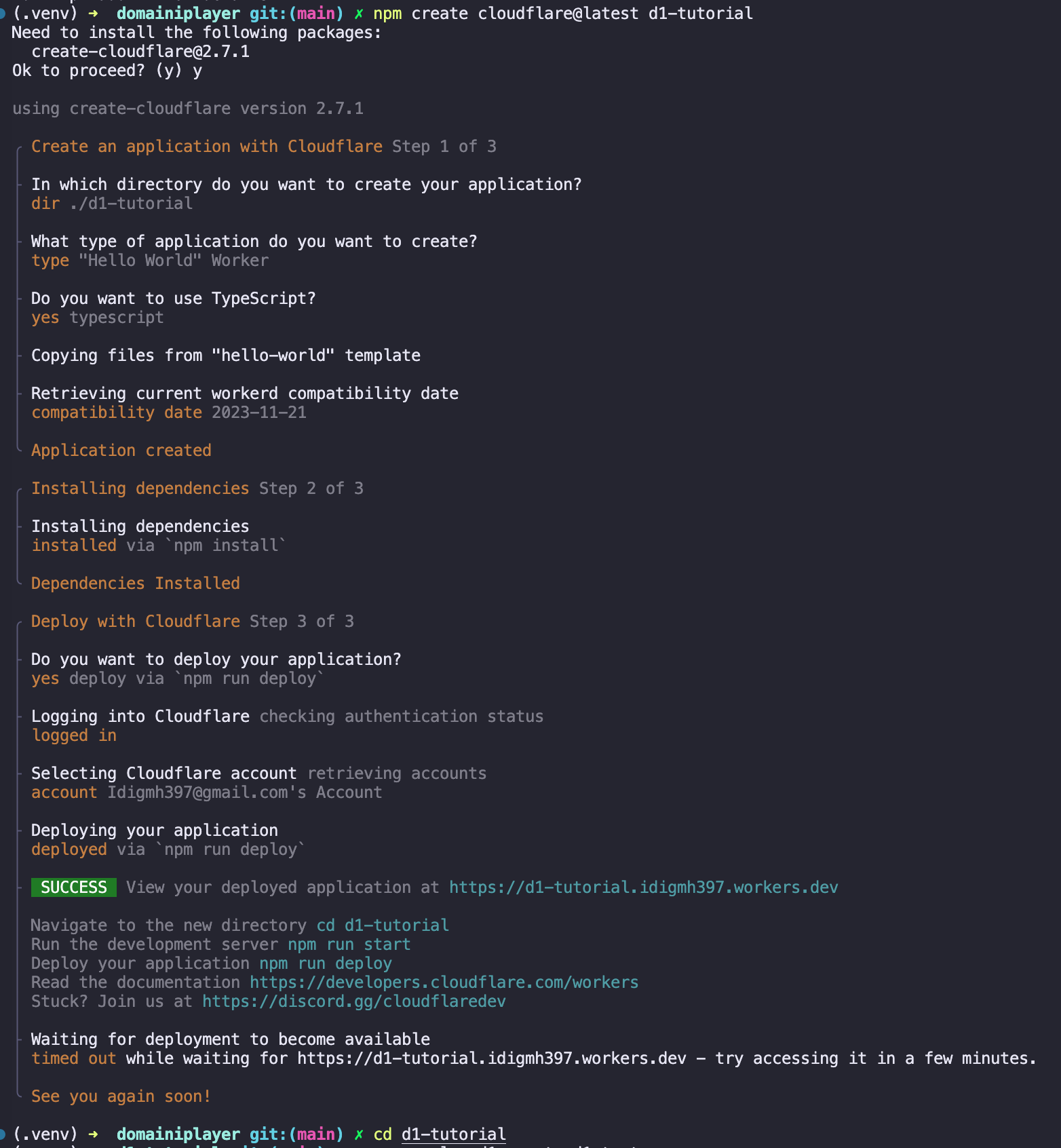Click the './d1-tutorial' directory answer
Image resolution: width=1061 pixels, height=1148 pixels.
click(x=131, y=204)
